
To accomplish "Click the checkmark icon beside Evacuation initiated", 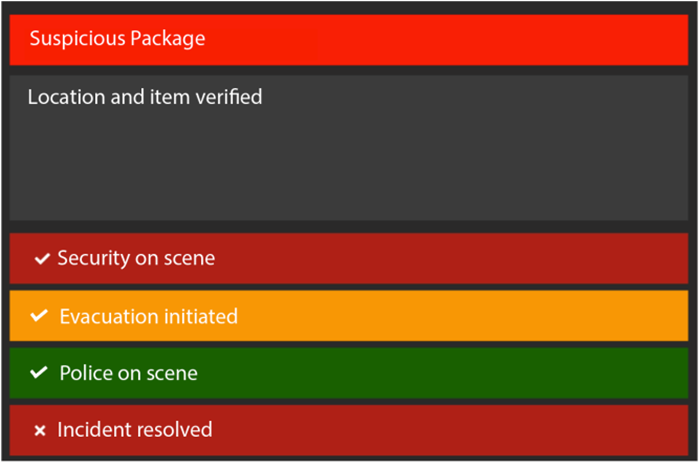I will click(39, 316).
